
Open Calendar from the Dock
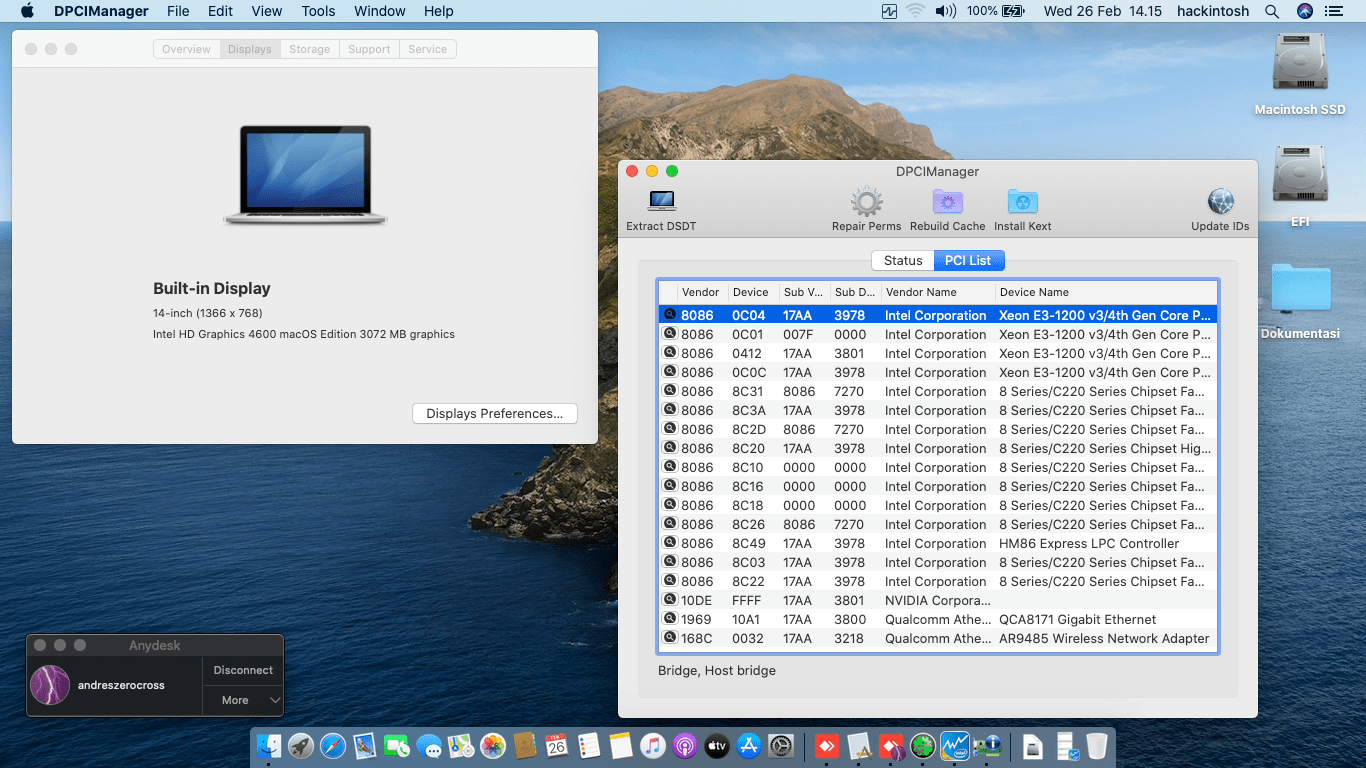pyautogui.click(x=557, y=746)
